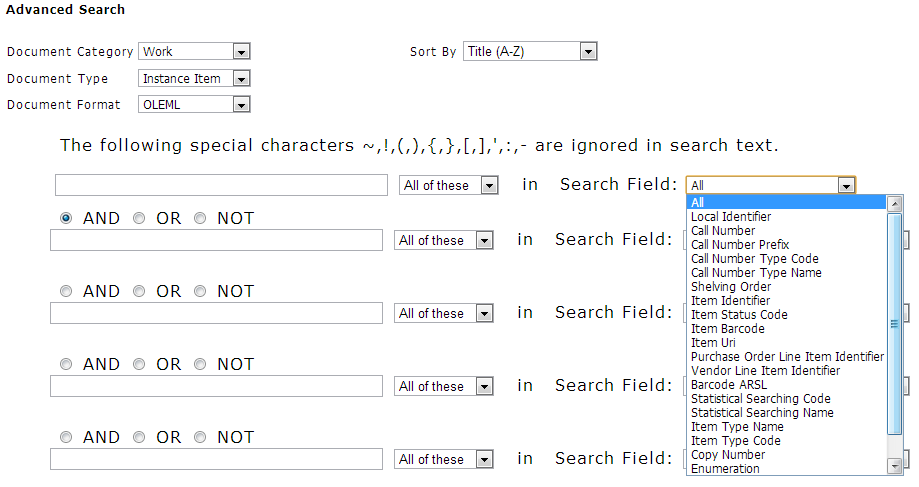Choose Call Number from the list
This screenshot has height=487, width=919.
click(723, 231)
